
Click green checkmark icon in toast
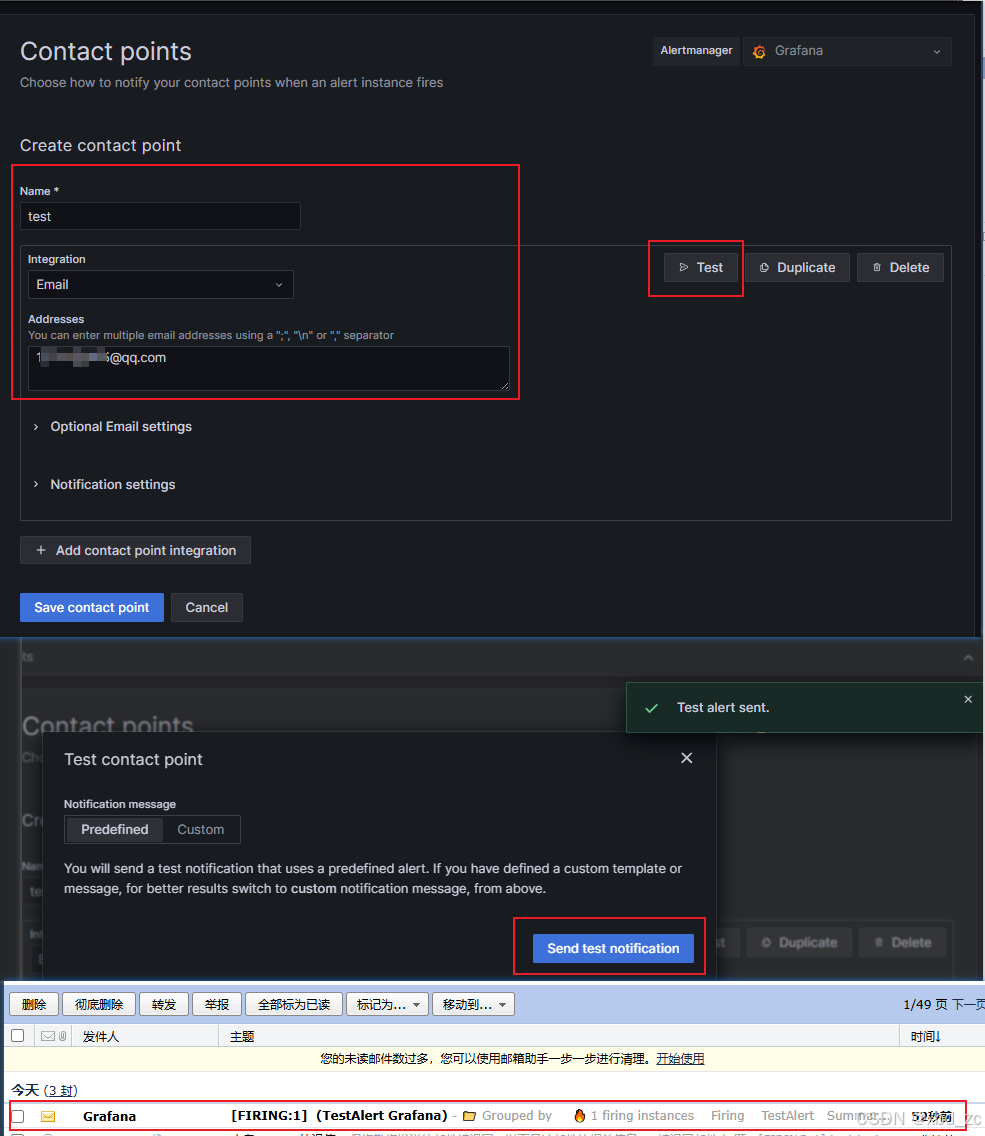pyautogui.click(x=652, y=708)
